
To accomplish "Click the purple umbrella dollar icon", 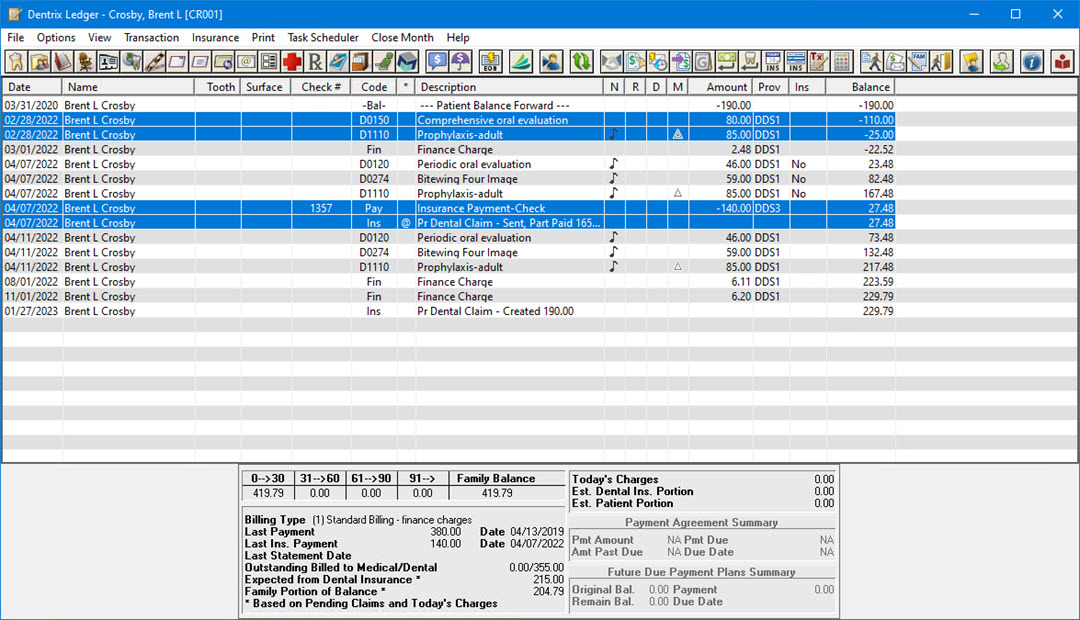I will 461,62.
